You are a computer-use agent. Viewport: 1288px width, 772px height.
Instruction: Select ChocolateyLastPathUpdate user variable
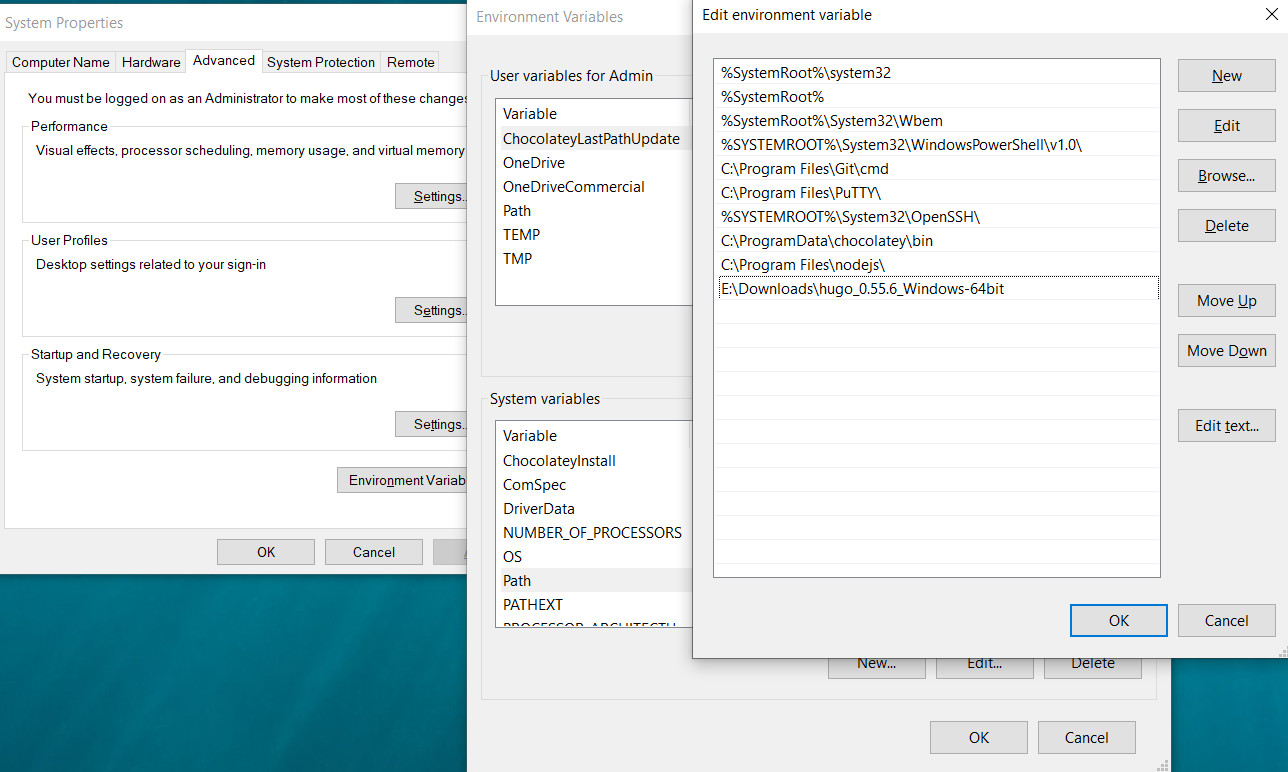[x=594, y=139]
